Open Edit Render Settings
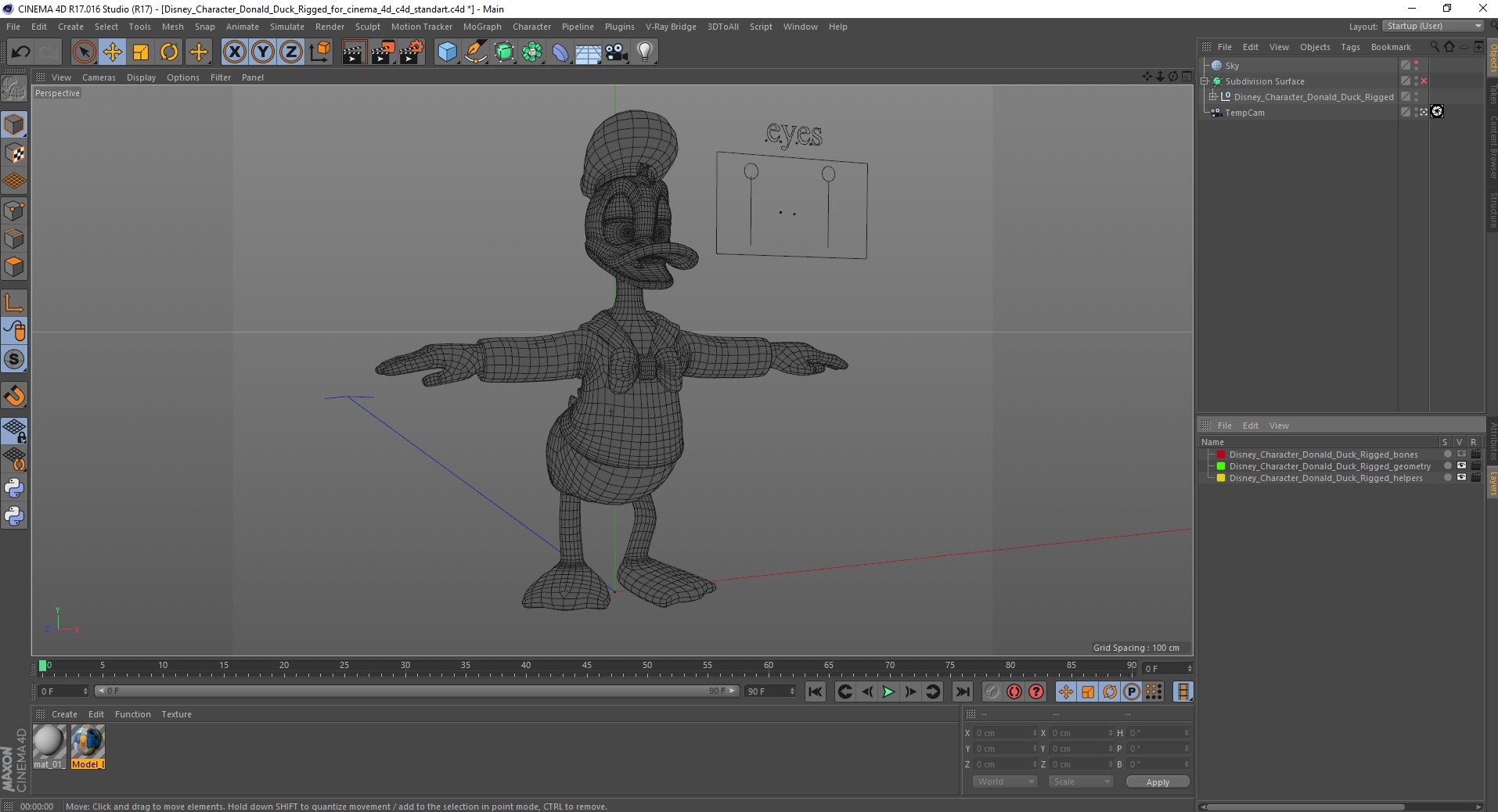The image size is (1498, 812). coord(412,52)
